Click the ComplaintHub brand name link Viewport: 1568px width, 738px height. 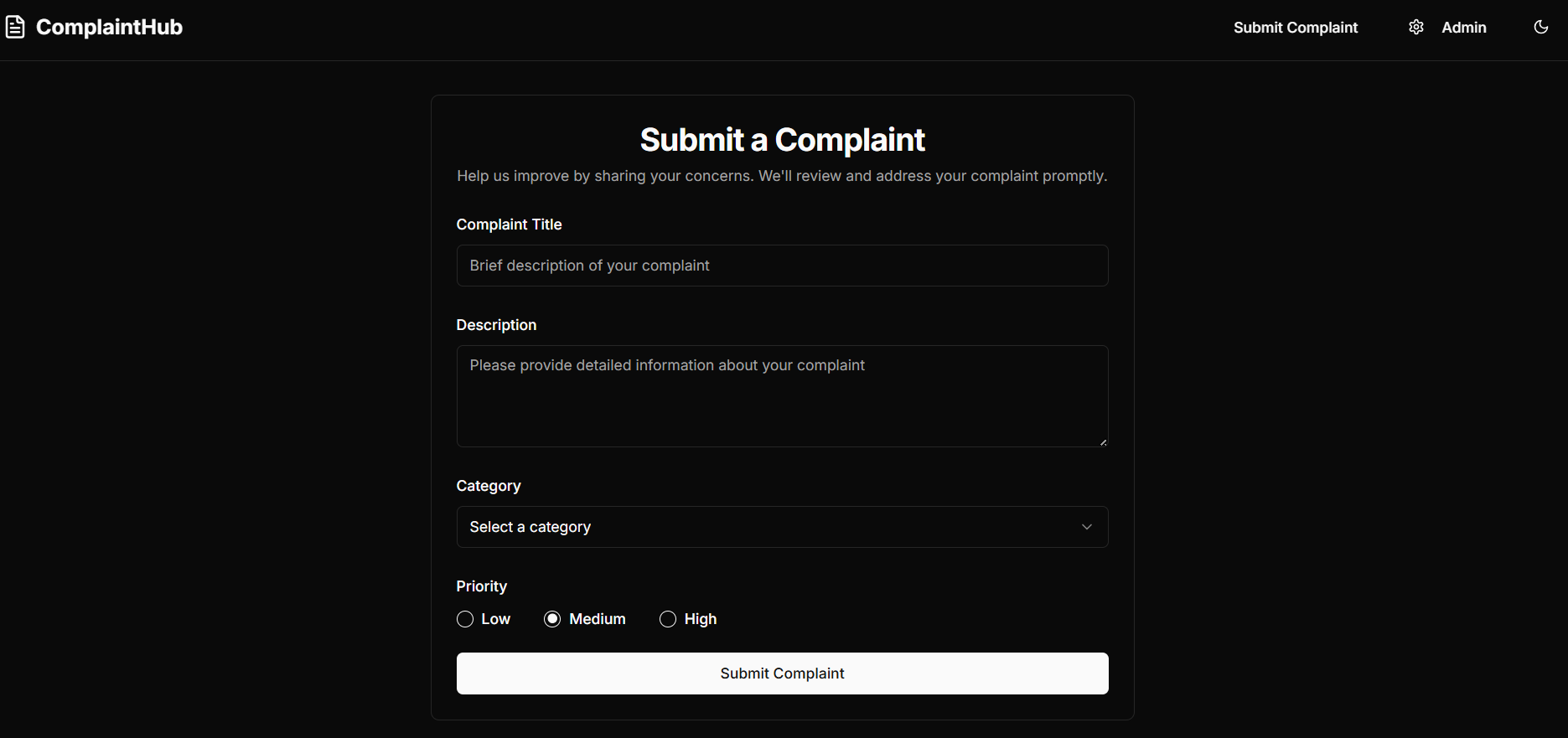[109, 26]
